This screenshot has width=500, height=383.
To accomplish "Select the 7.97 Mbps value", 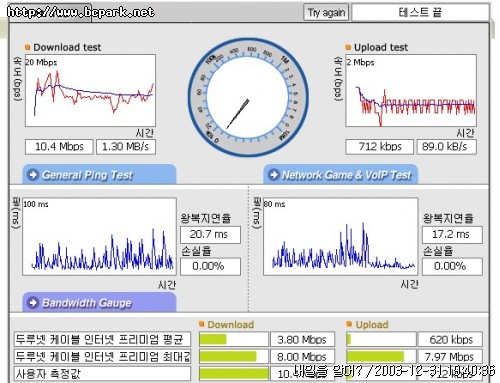I will pos(450,356).
